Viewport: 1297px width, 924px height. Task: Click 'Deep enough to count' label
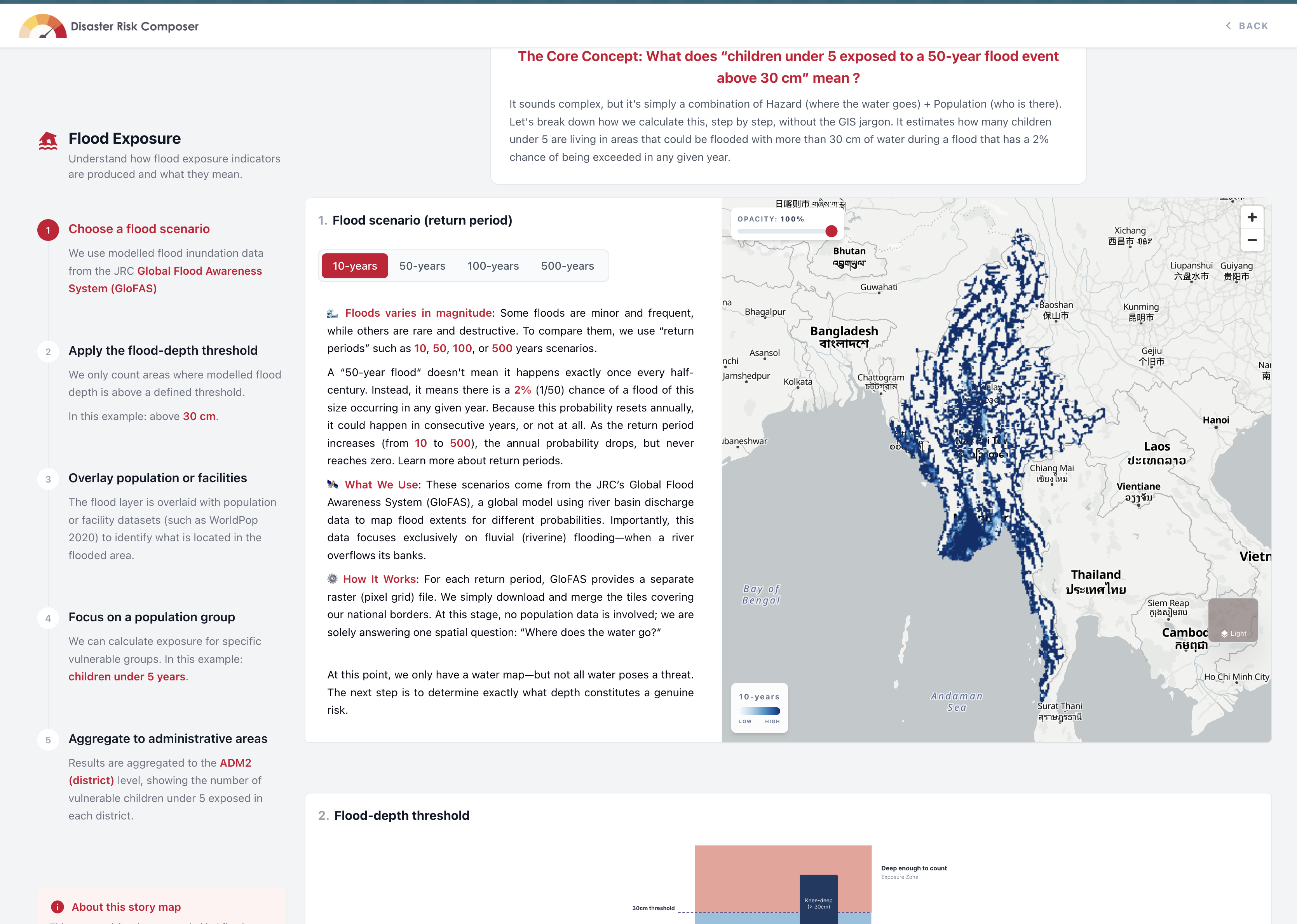(914, 868)
